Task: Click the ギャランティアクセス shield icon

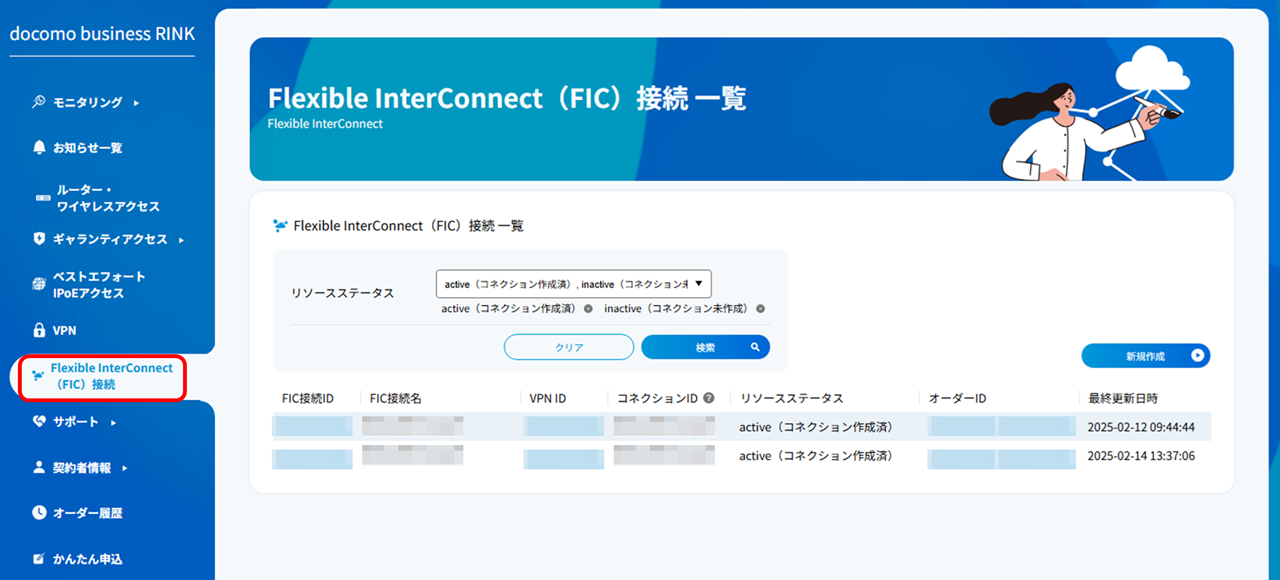Action: click(39, 239)
